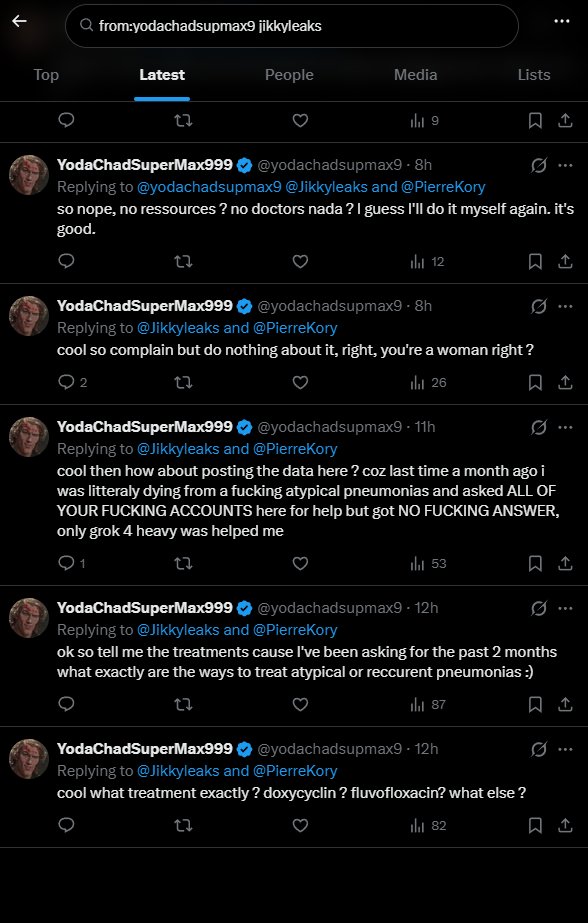Open @PierreKory link in the 11h post

[295, 449]
